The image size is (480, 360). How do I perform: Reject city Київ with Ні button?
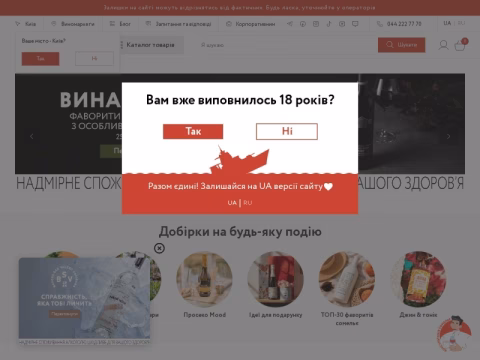click(x=94, y=59)
